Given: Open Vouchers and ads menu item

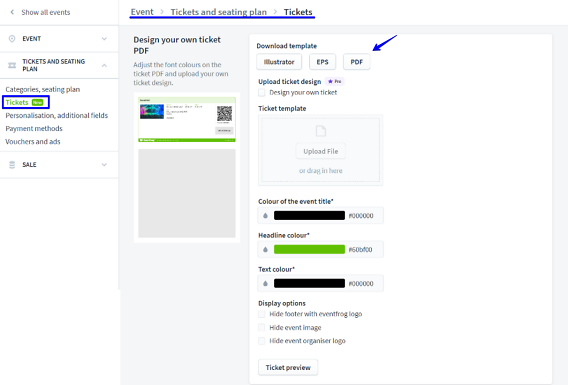Looking at the screenshot, I should (x=33, y=142).
